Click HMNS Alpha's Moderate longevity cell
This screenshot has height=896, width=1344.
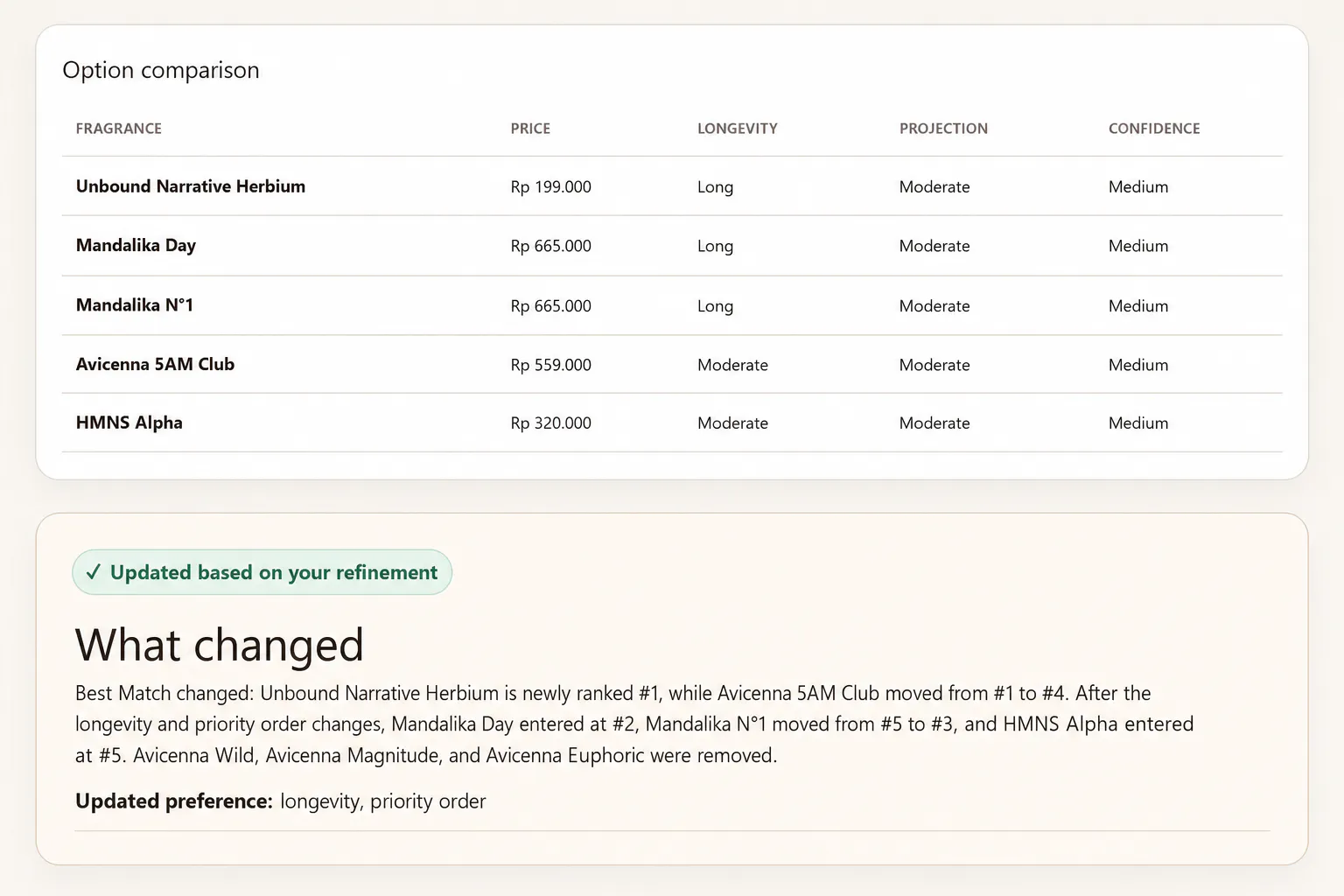[732, 423]
